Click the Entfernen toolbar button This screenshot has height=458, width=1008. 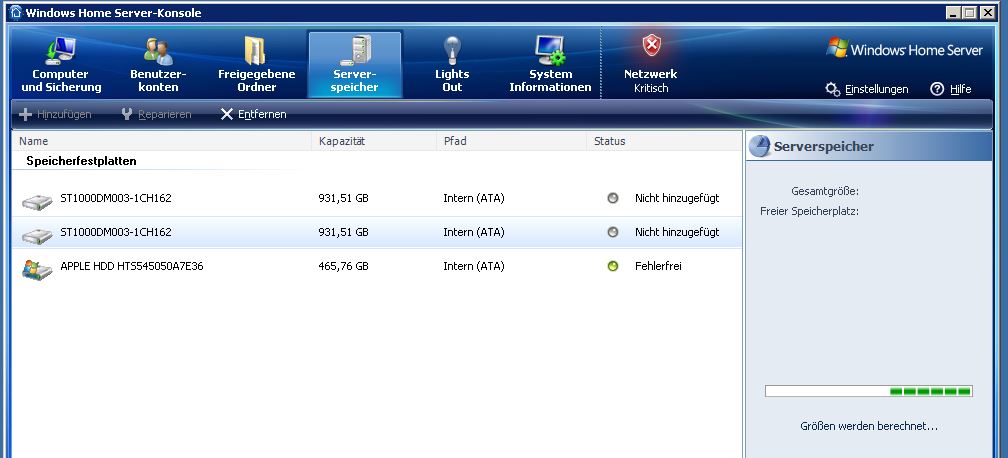(x=253, y=114)
